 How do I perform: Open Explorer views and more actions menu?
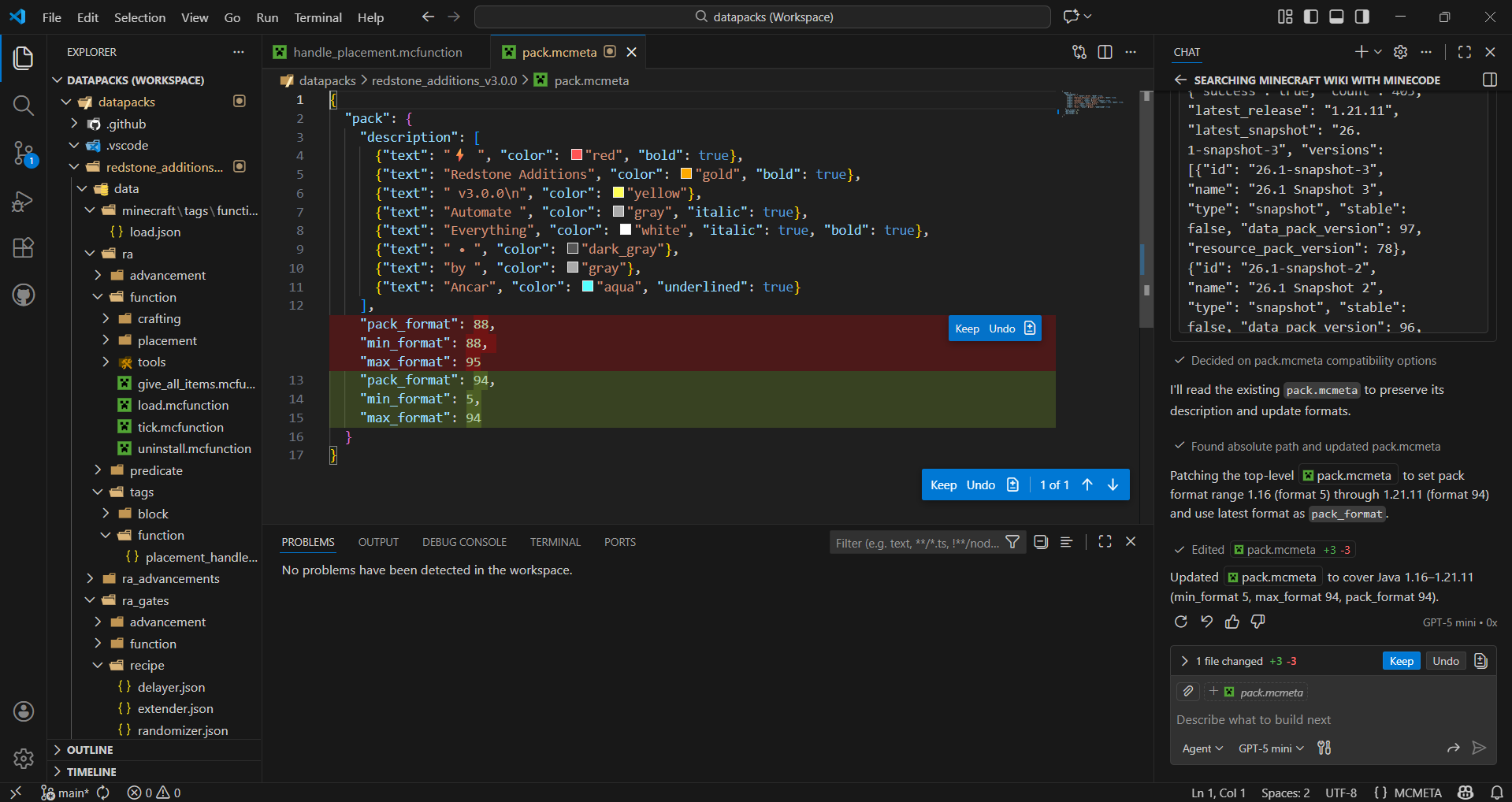tap(239, 52)
